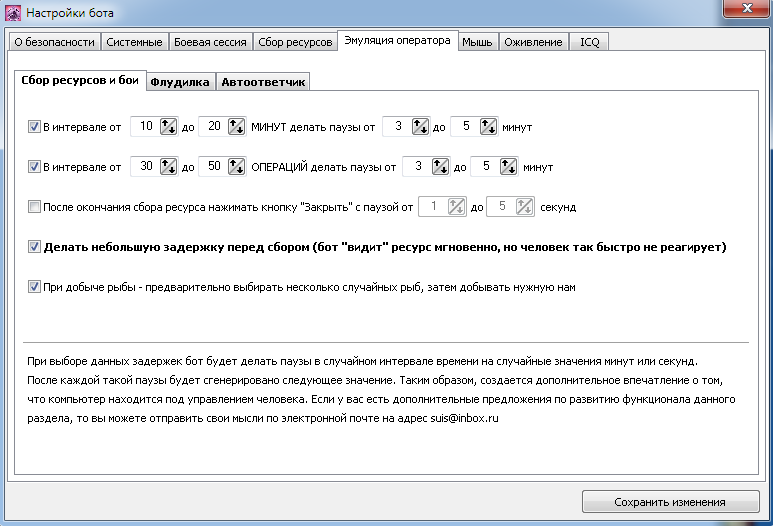The width and height of the screenshot is (773, 526).
Task: Open the 'Мышь' tab
Action: [477, 42]
